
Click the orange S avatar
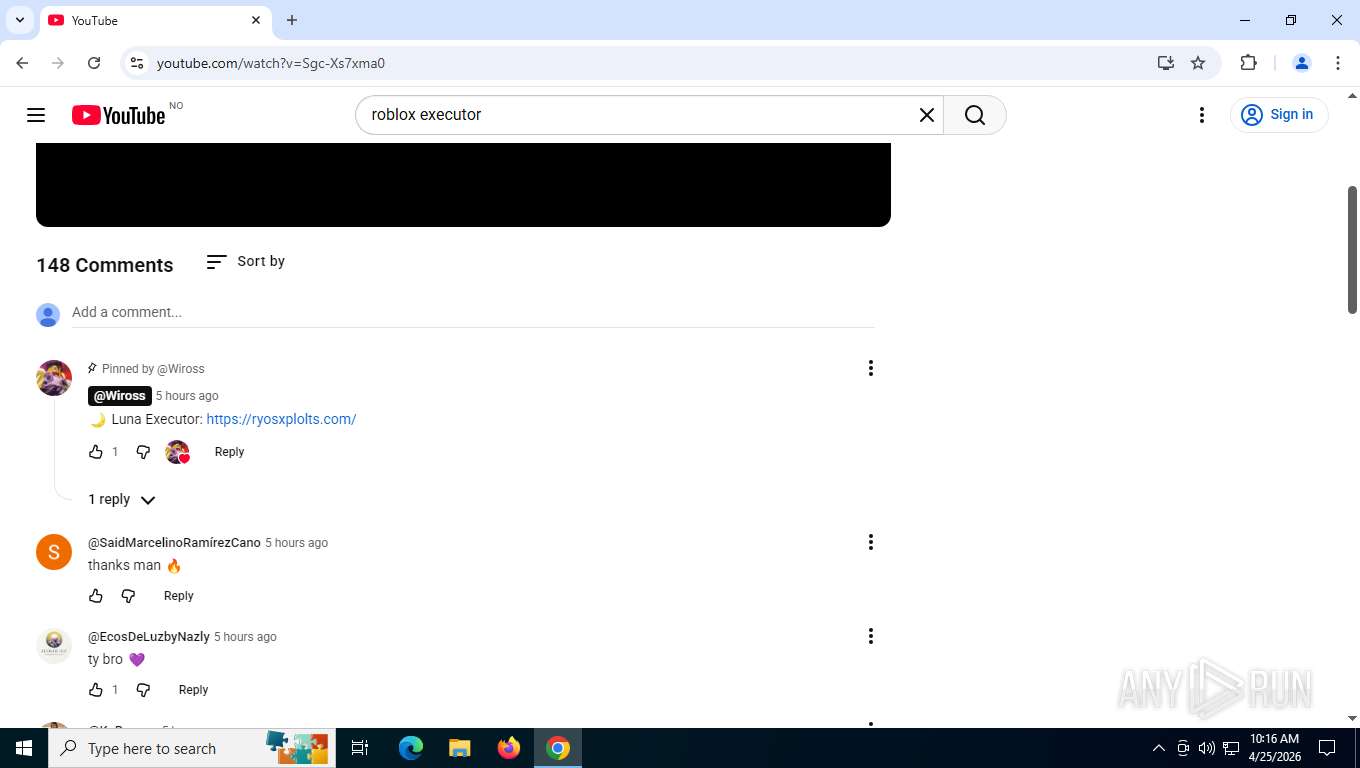click(x=54, y=552)
